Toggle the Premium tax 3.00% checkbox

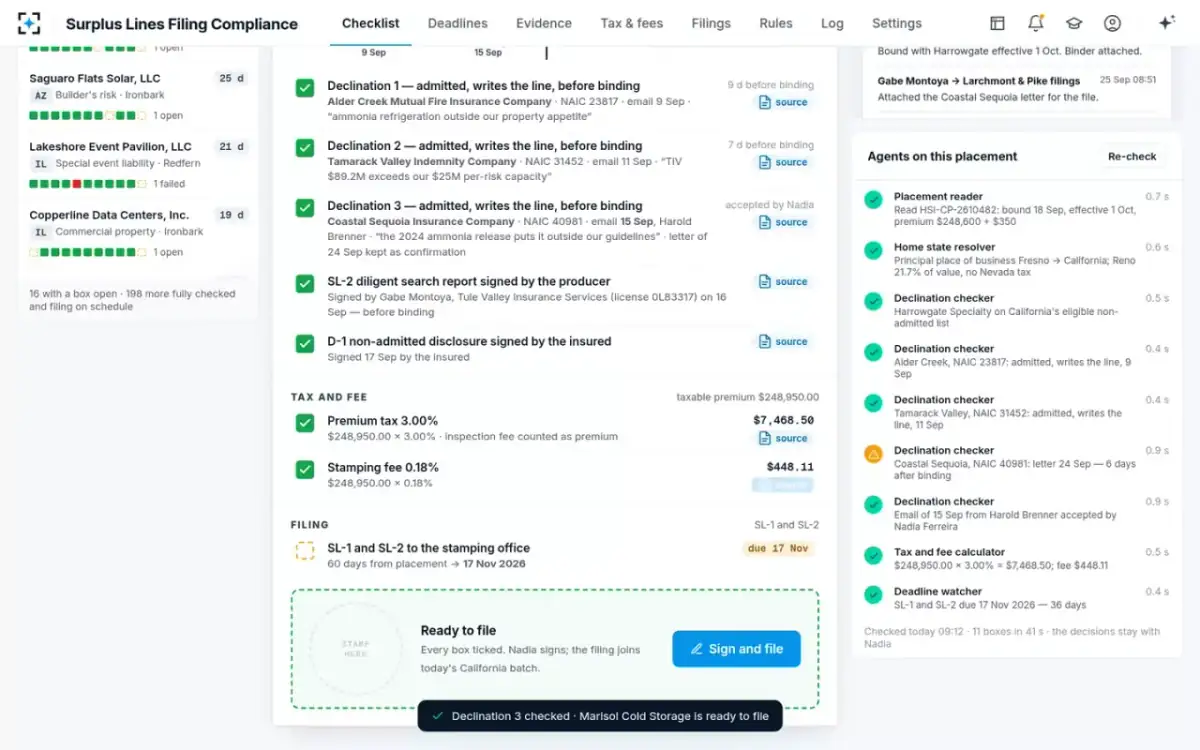pos(305,423)
